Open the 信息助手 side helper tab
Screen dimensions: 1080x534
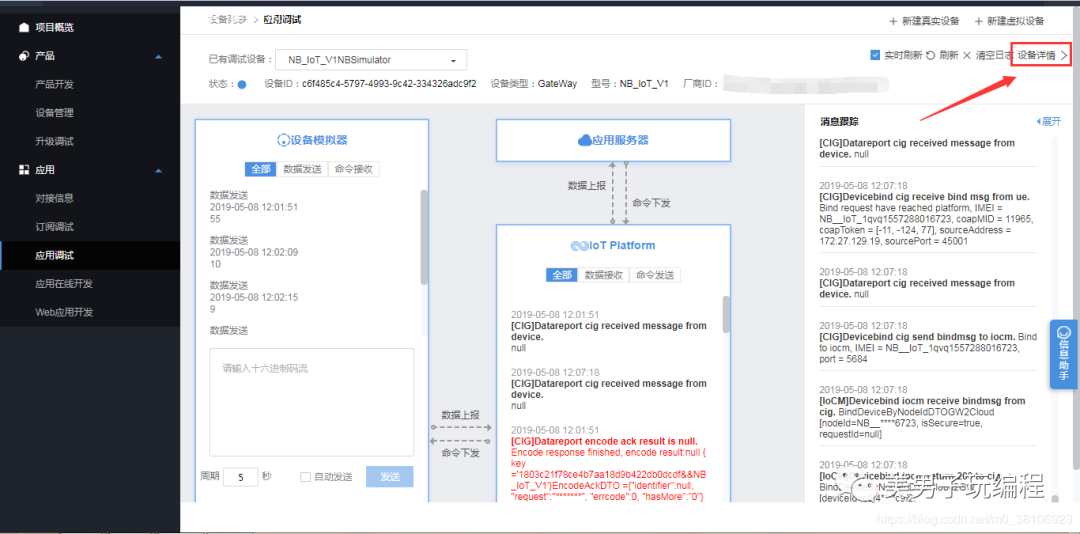1064,354
